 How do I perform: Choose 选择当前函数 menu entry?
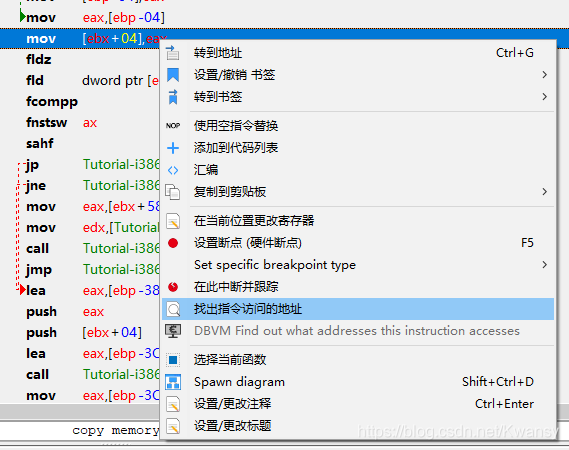(358, 360)
